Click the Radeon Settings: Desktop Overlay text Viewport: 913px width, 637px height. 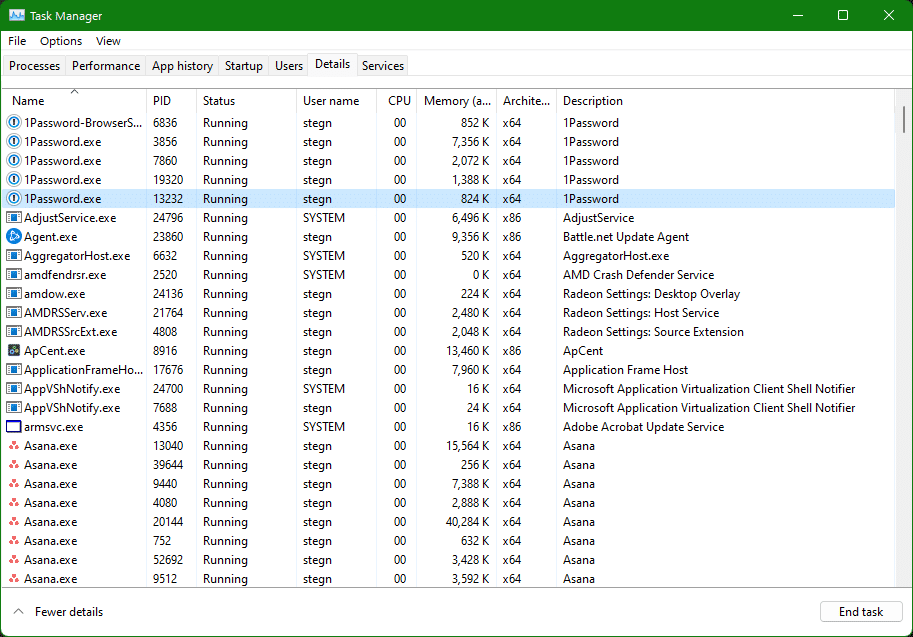click(651, 293)
